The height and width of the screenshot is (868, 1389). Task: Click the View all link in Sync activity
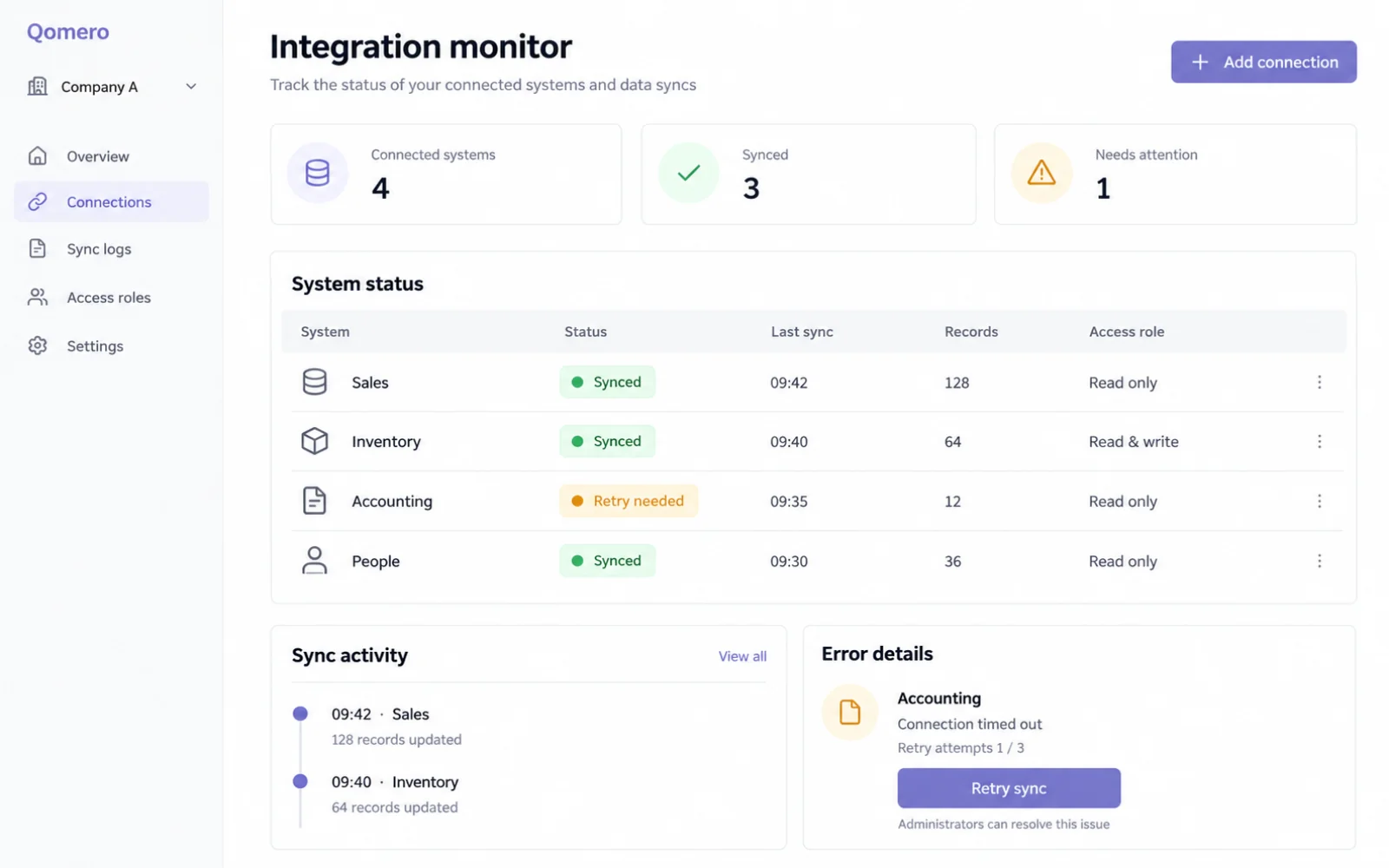742,656
